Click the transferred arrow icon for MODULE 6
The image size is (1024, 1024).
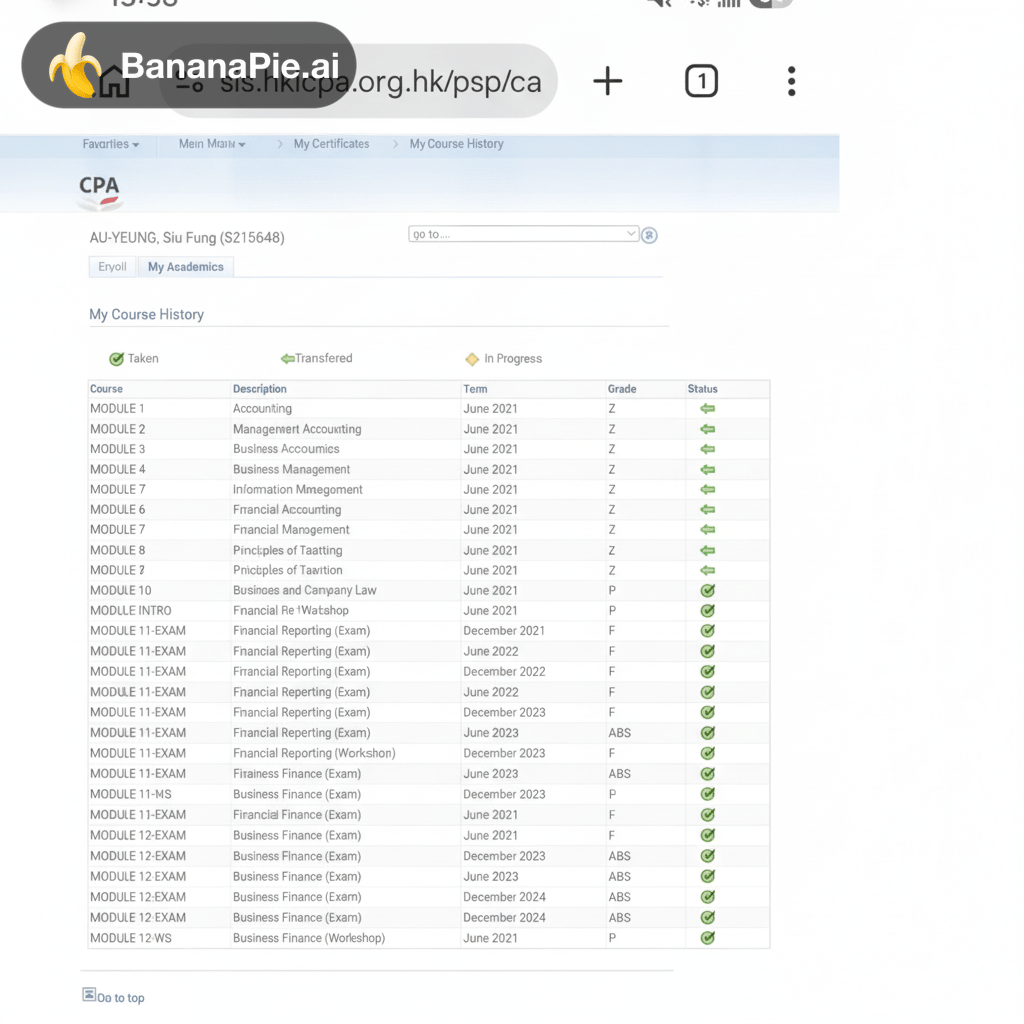pos(707,509)
